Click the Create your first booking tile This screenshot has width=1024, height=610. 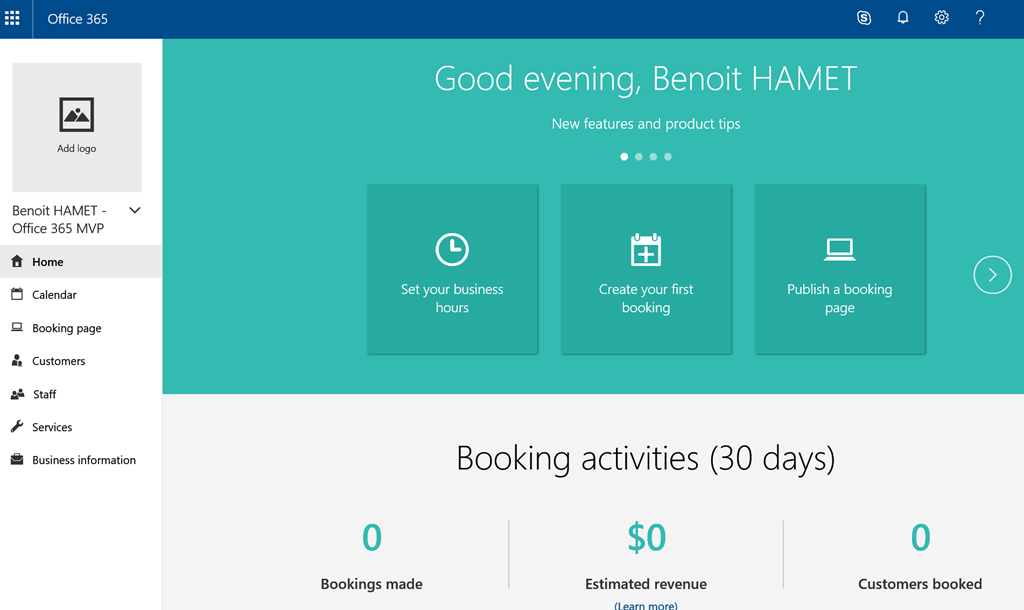tap(646, 269)
